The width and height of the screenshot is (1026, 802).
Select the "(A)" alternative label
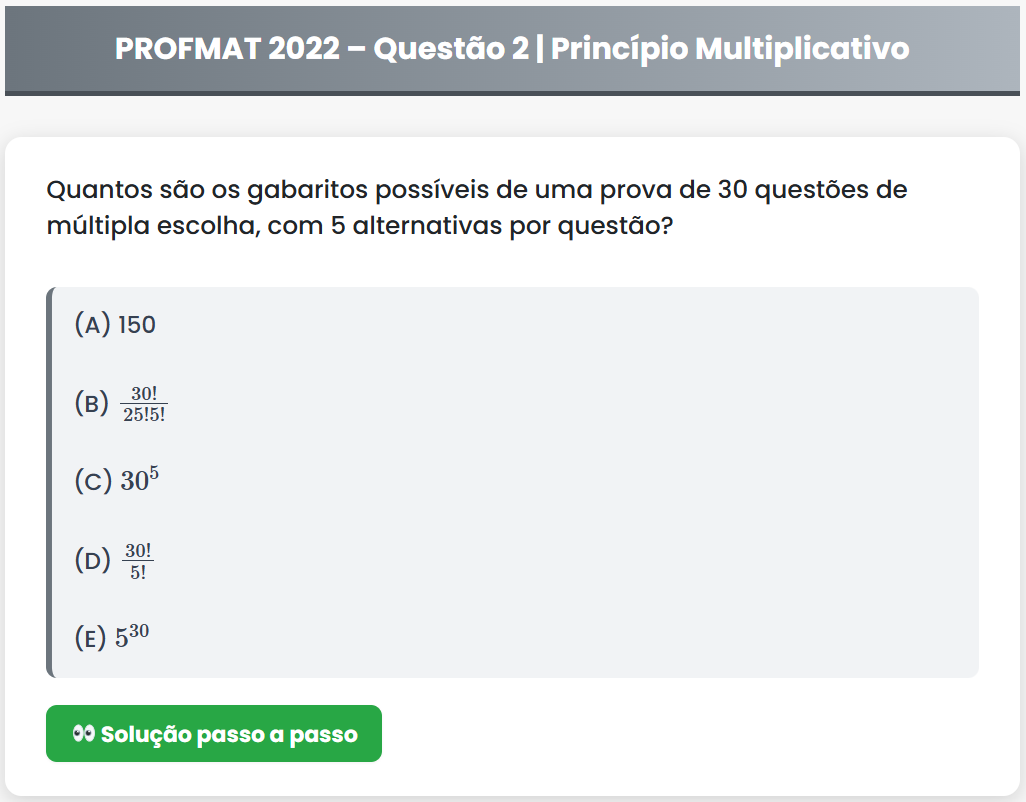point(93,324)
